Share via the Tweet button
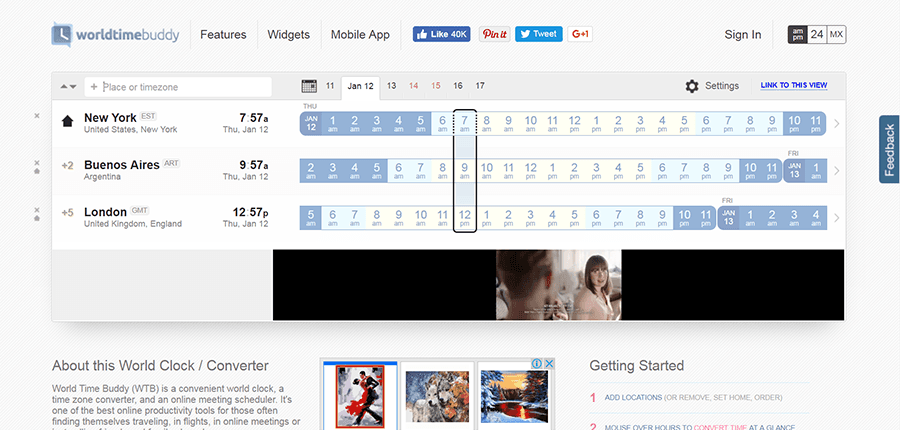Viewport: 900px width, 430px height. pos(538,34)
